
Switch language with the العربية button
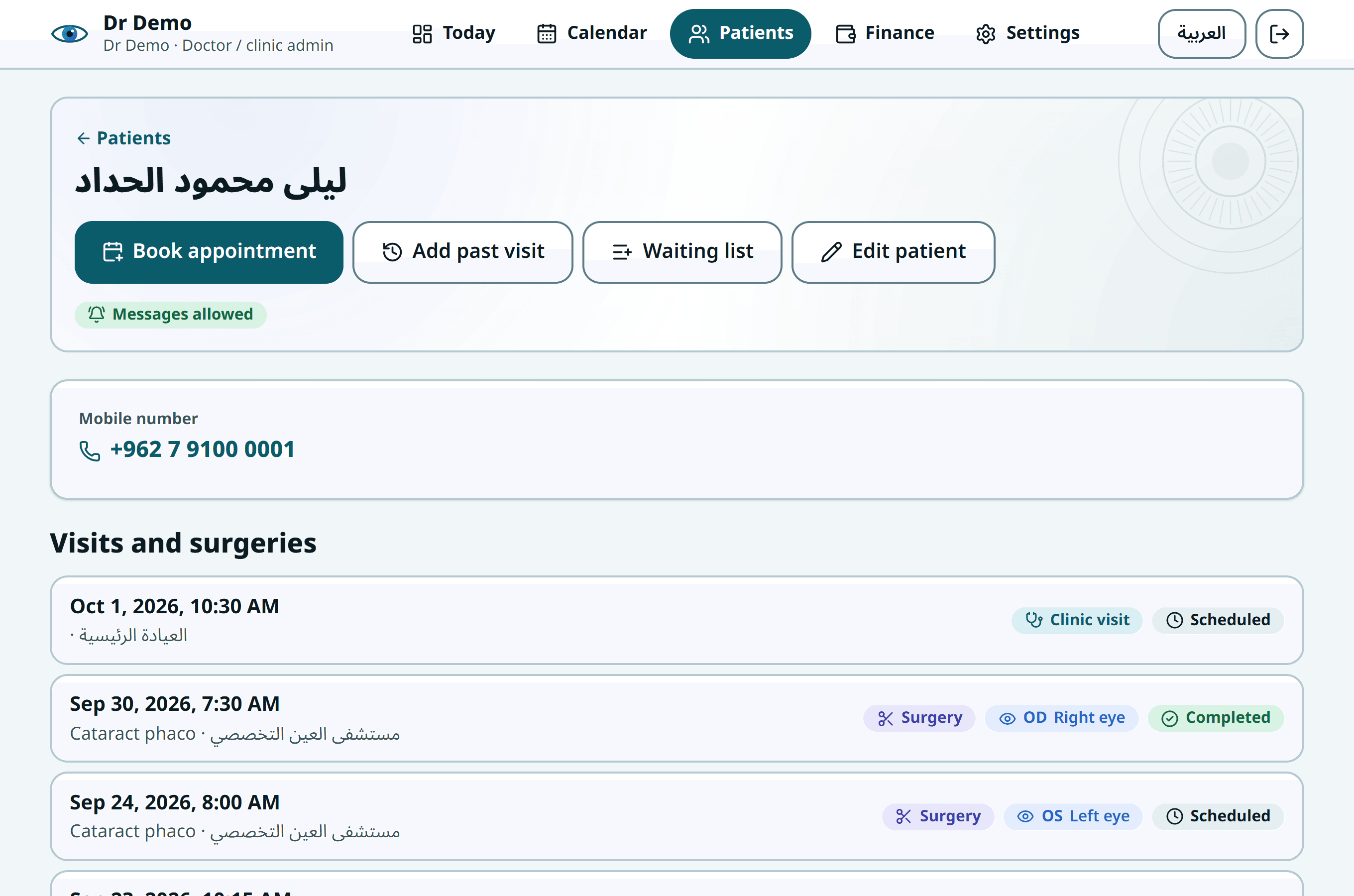point(1202,34)
